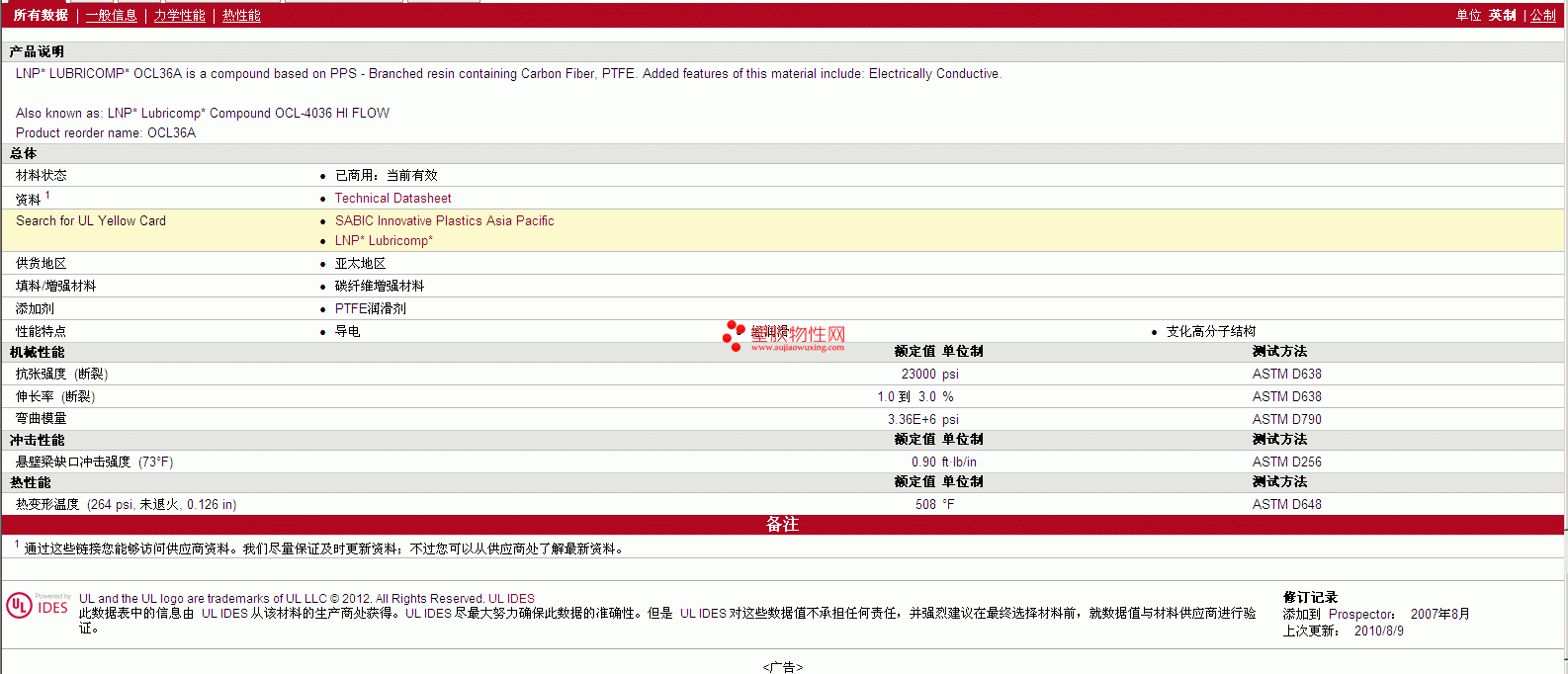Select the 伸长率 (断裂) row label
This screenshot has height=674, width=1568.
click(55, 396)
